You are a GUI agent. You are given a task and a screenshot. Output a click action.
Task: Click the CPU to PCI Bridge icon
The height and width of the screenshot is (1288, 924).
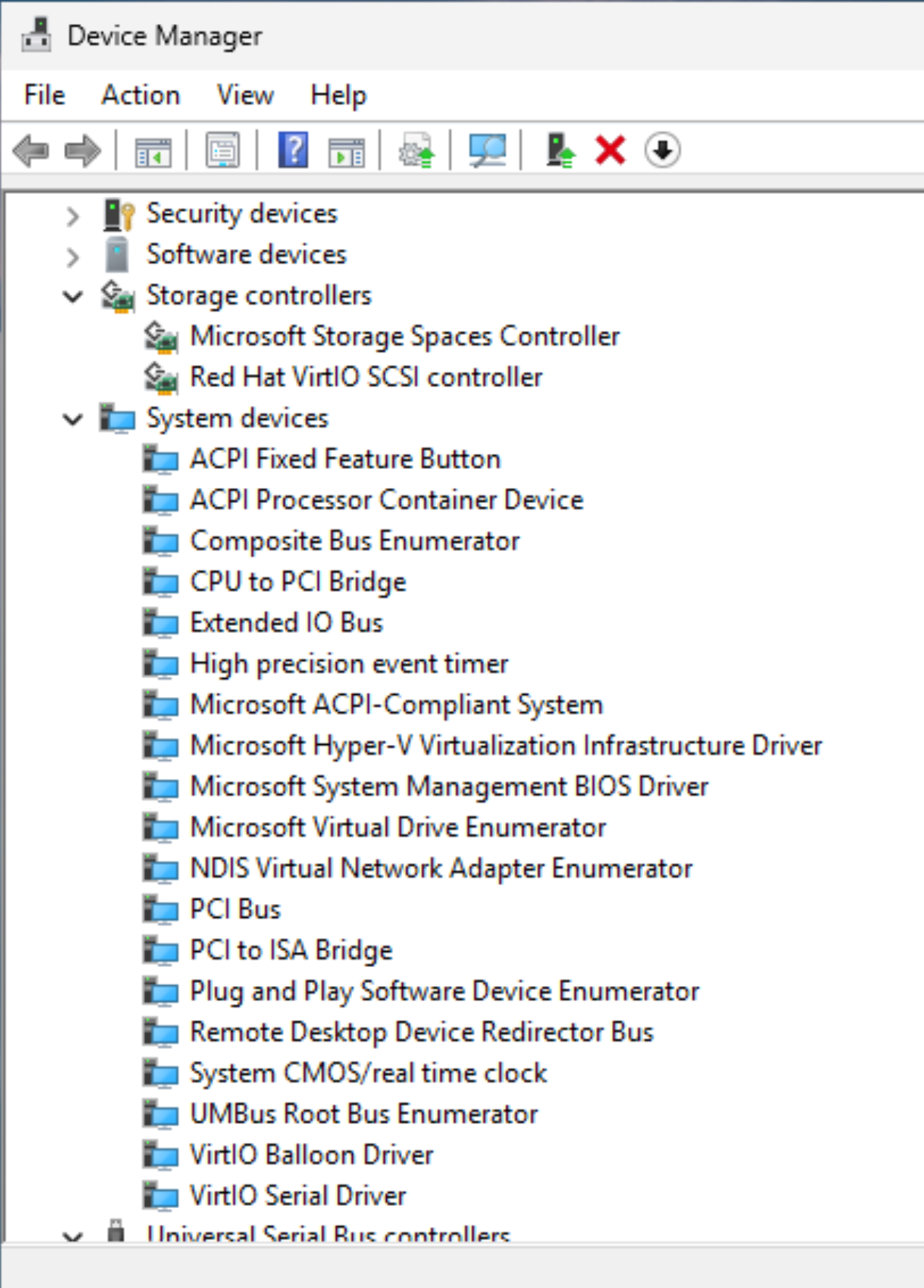click(x=160, y=582)
